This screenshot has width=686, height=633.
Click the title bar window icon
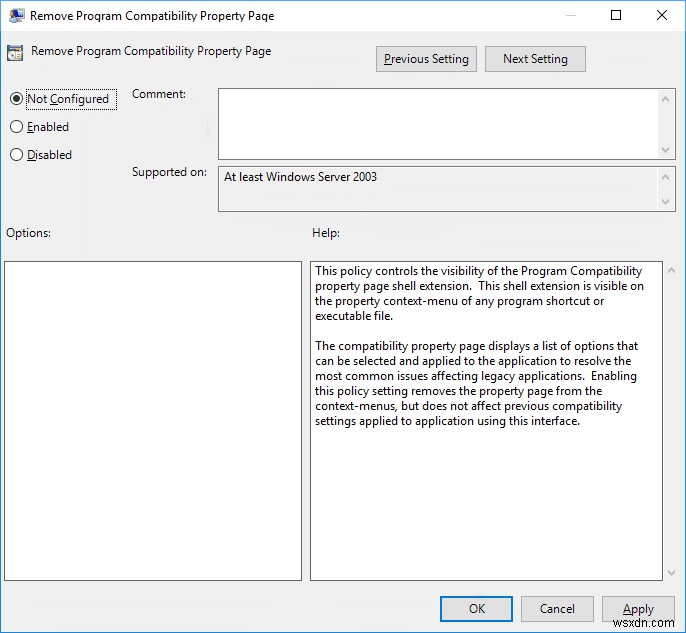(16, 15)
